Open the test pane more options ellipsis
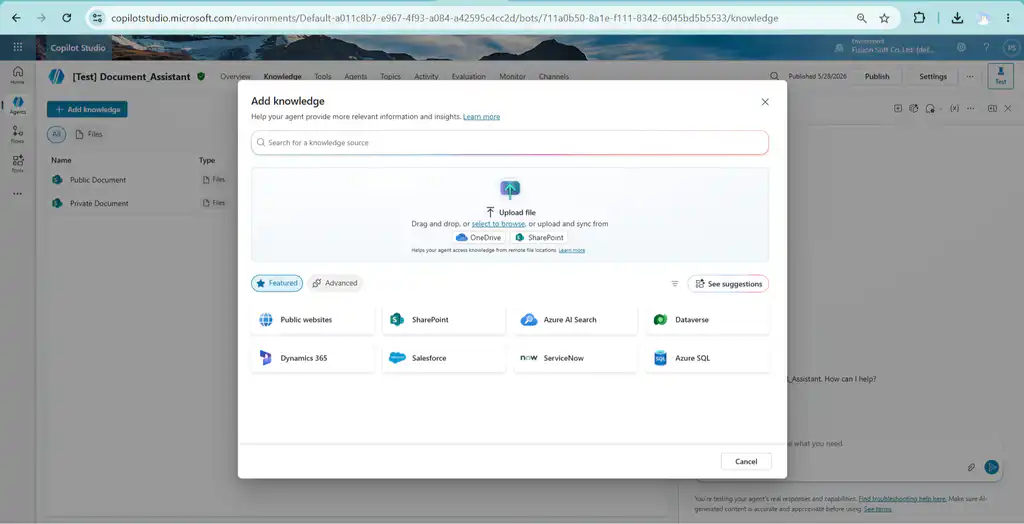Screen dimensions: 1024x524 click(971, 108)
